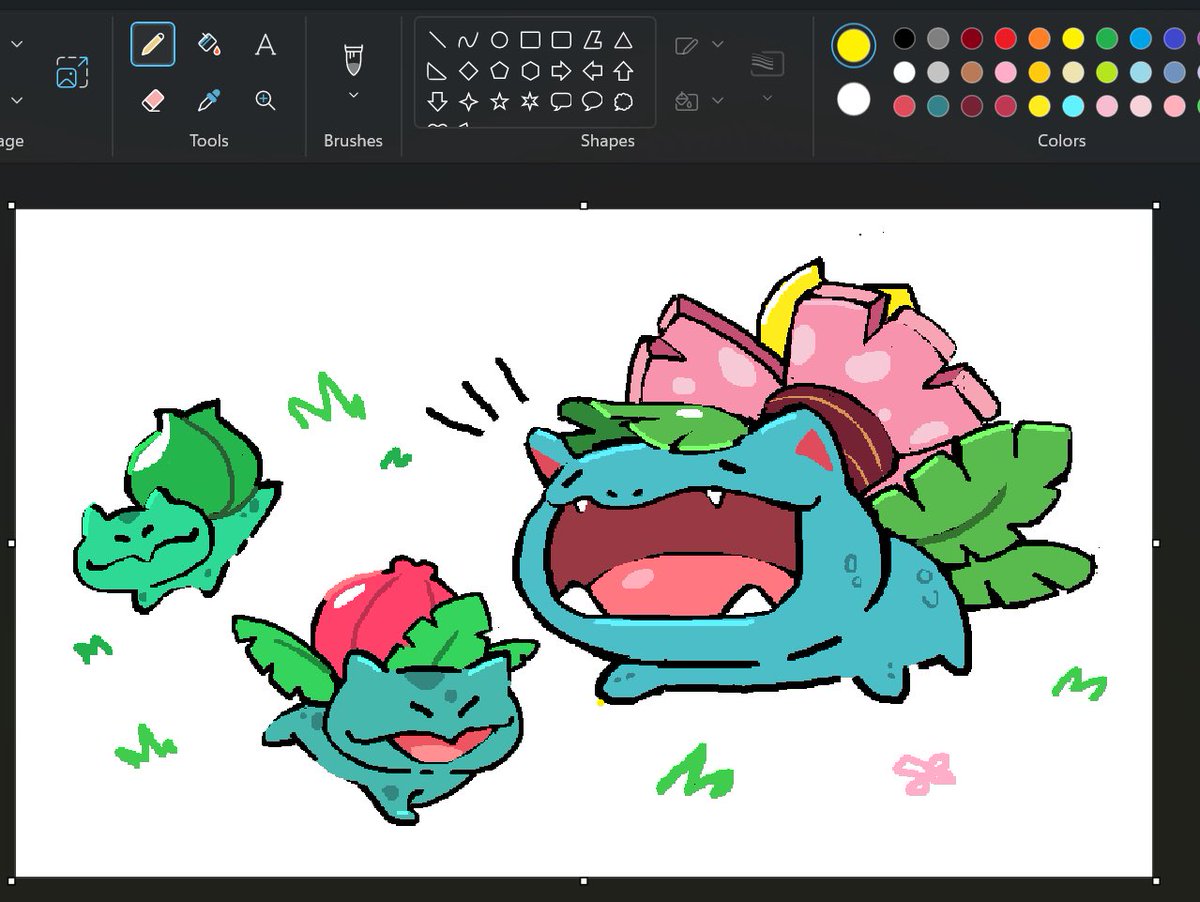Click the "Tools" group label
This screenshot has width=1200, height=902.
coord(209,141)
